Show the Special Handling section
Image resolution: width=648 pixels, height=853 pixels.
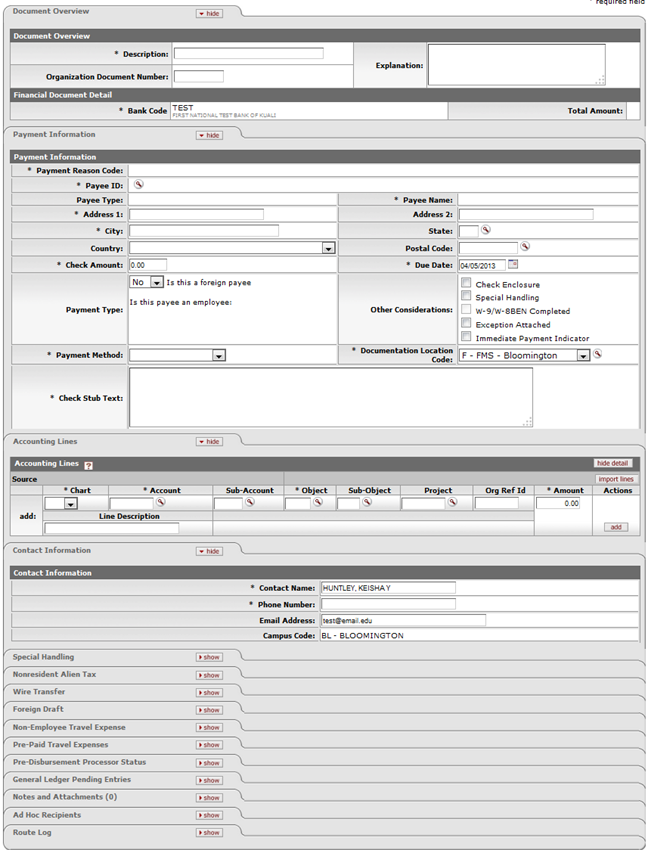point(209,657)
